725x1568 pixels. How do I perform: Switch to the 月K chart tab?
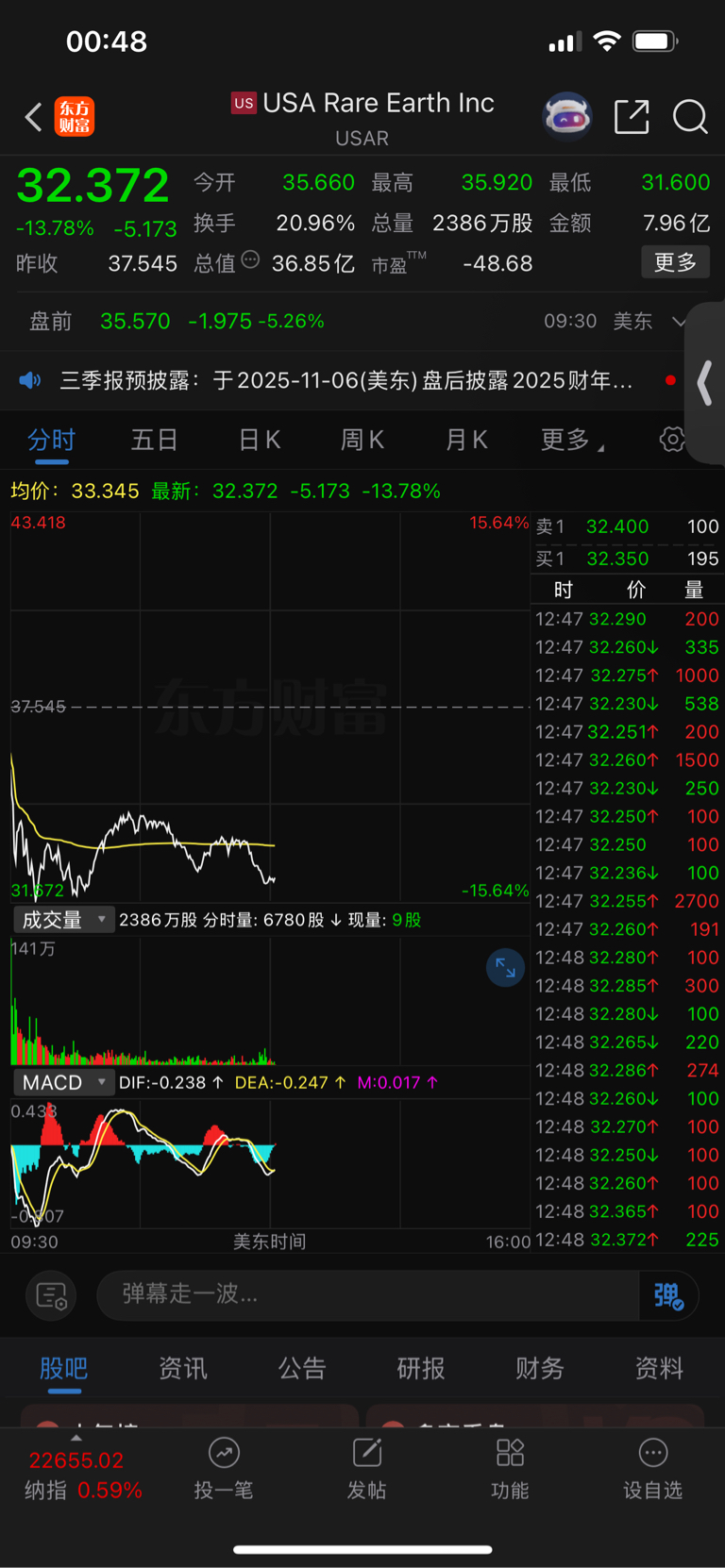click(465, 440)
